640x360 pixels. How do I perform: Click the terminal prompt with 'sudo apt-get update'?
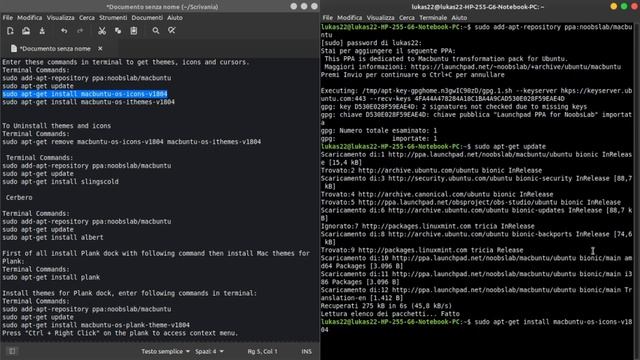(x=433, y=147)
